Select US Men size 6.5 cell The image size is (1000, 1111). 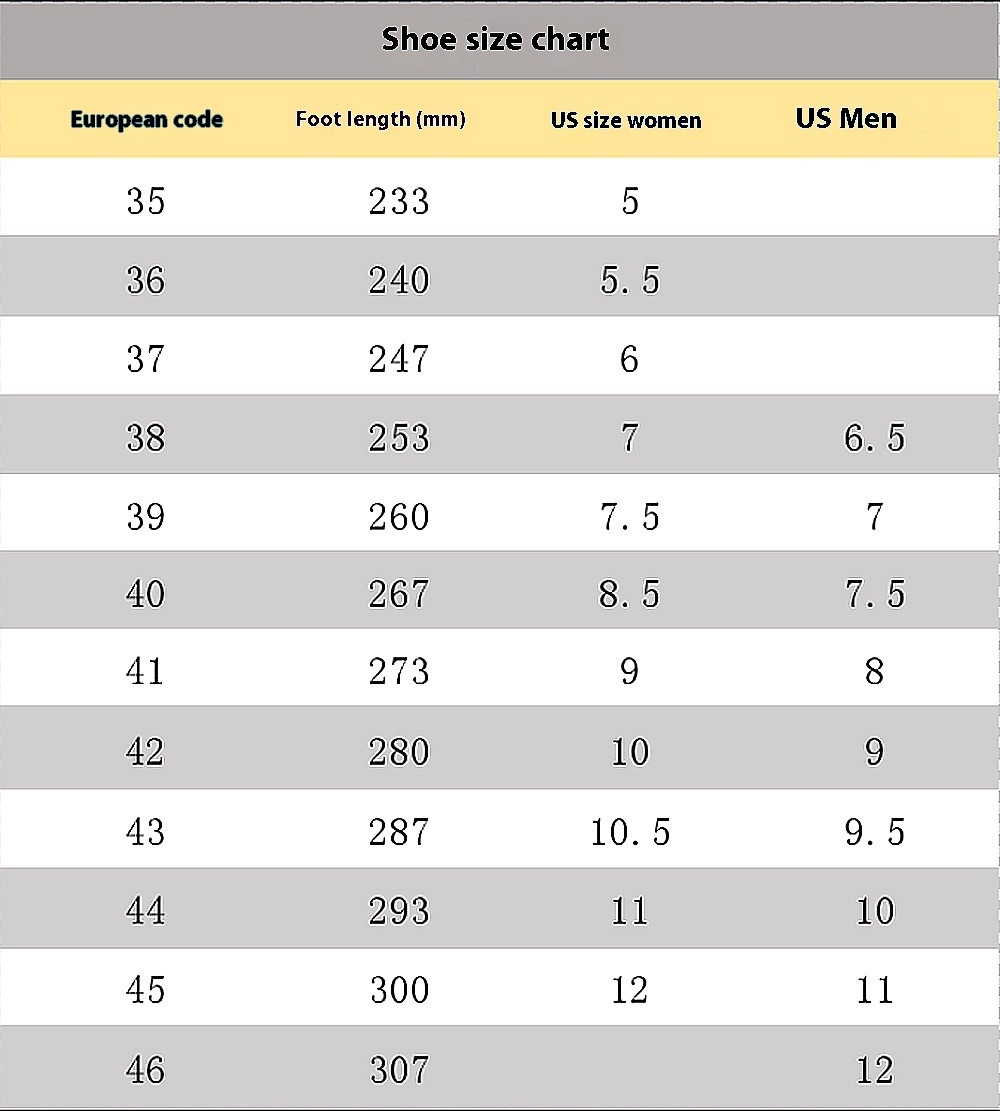(875, 438)
